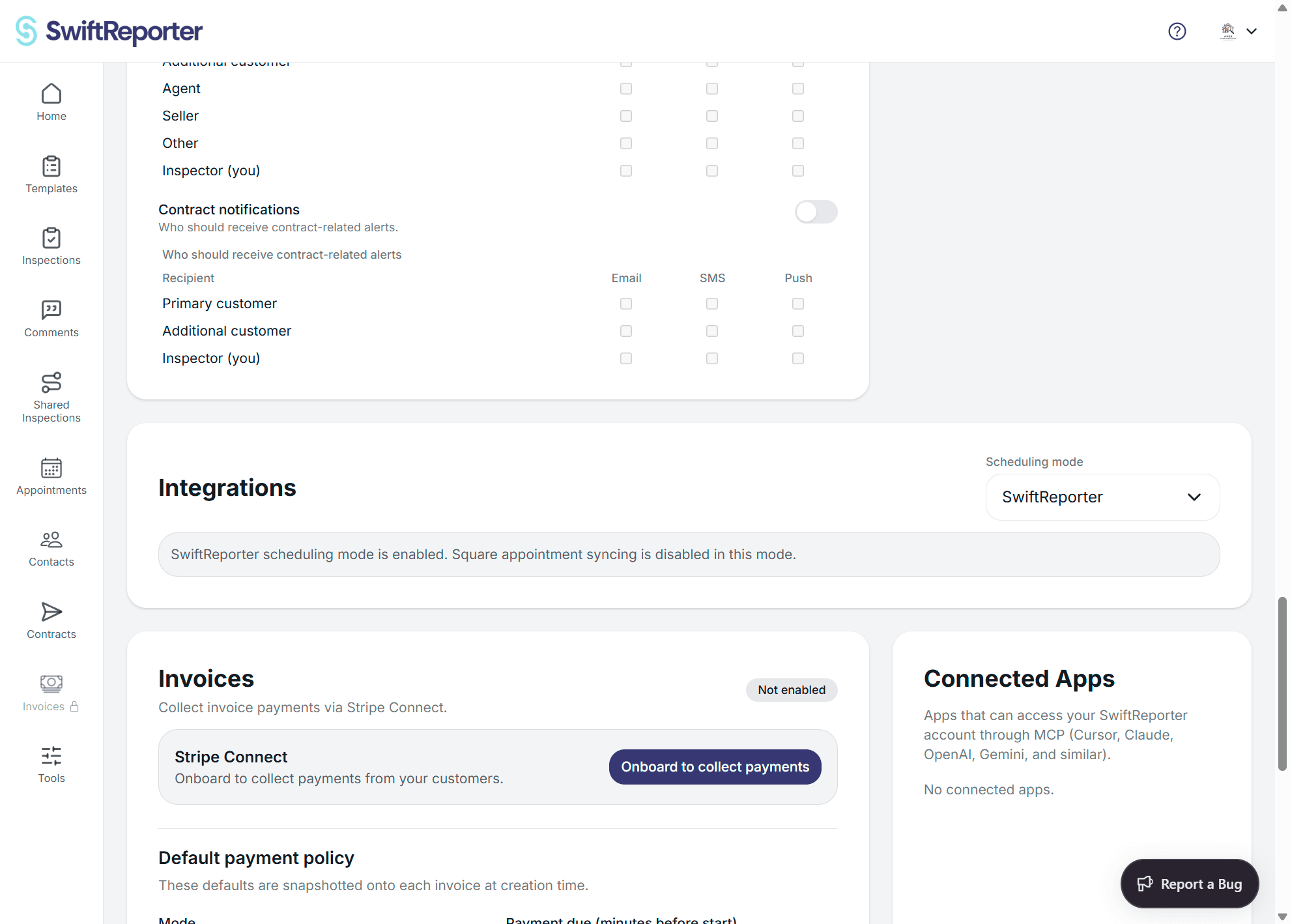Click the No connected apps text
Viewport: 1290px width, 924px height.
pos(988,790)
